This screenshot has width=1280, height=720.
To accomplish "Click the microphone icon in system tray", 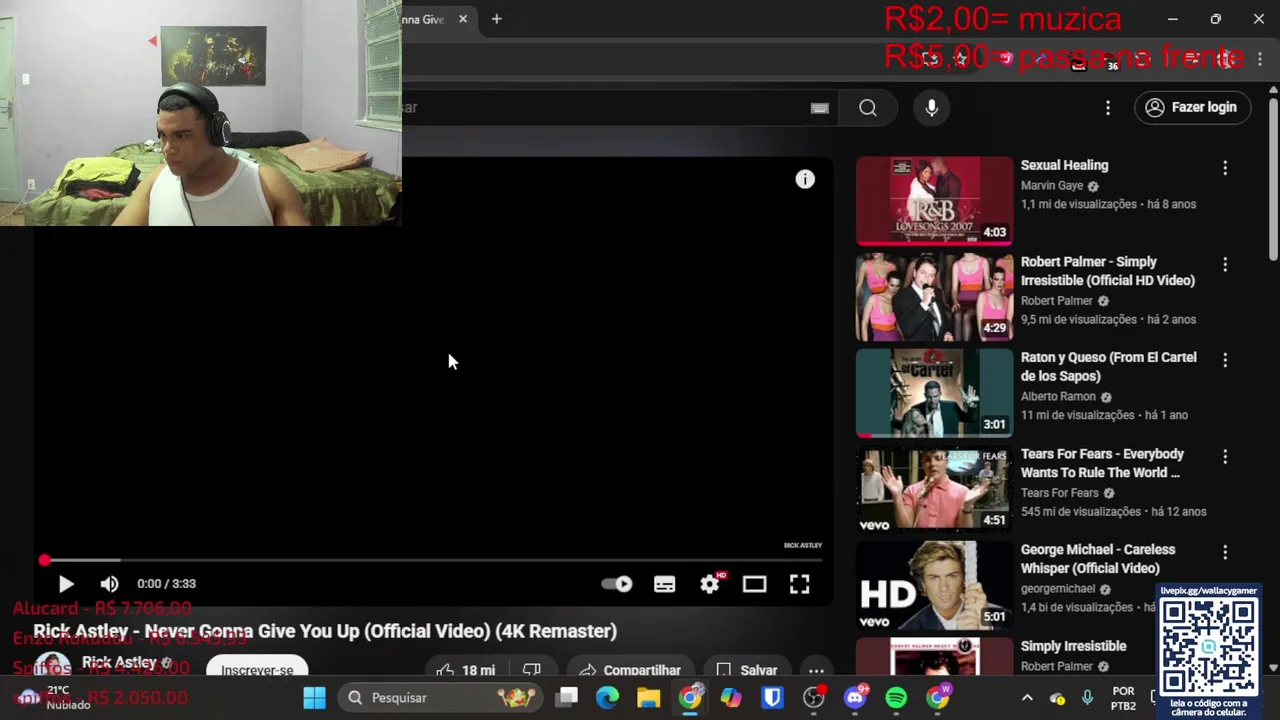I will [1087, 698].
